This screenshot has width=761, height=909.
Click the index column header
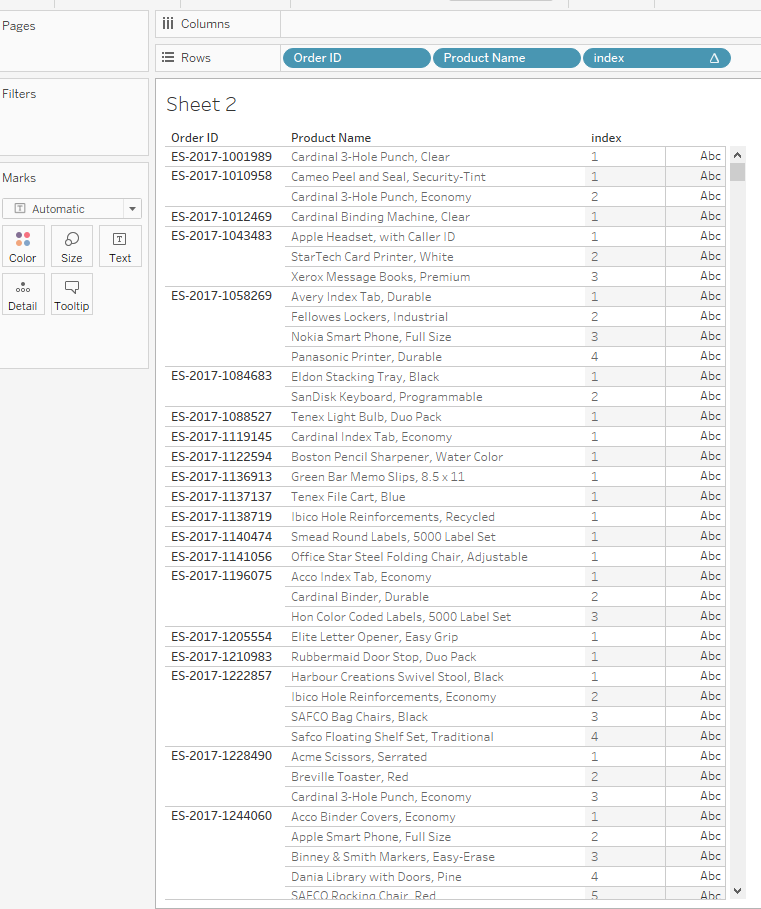point(606,138)
